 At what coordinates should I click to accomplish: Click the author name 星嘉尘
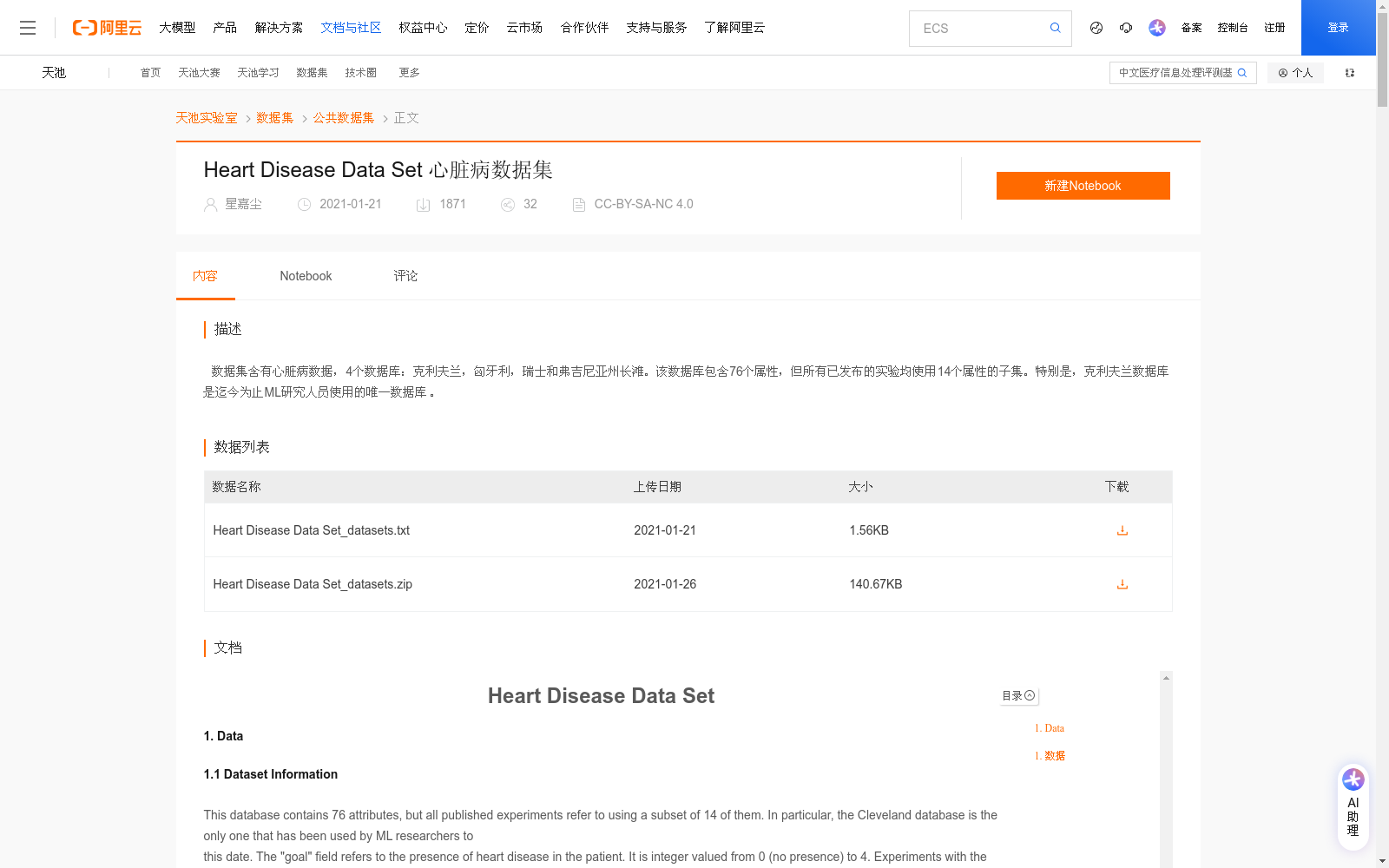(243, 204)
